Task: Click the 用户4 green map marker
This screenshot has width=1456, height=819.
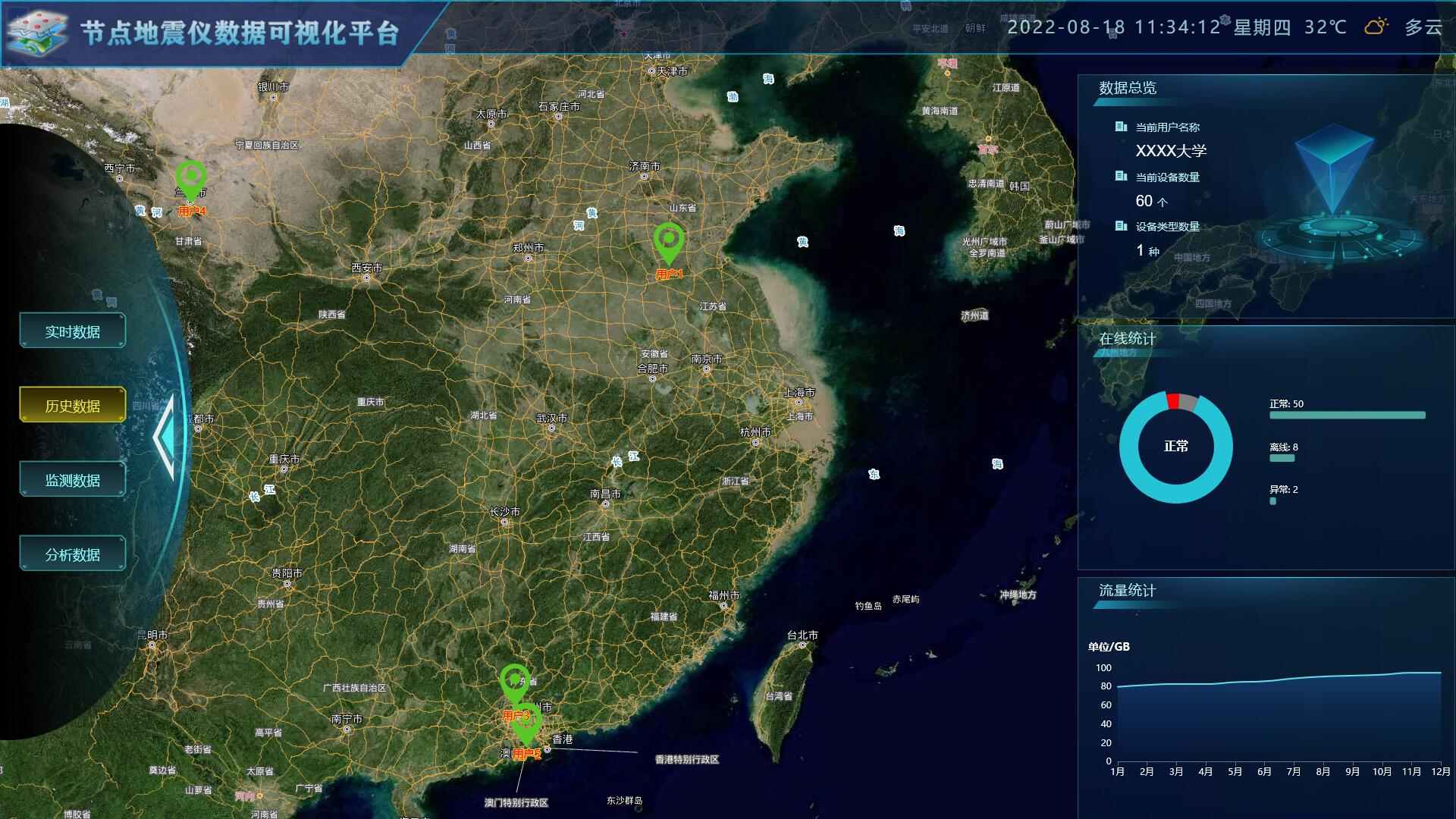Action: tap(191, 182)
